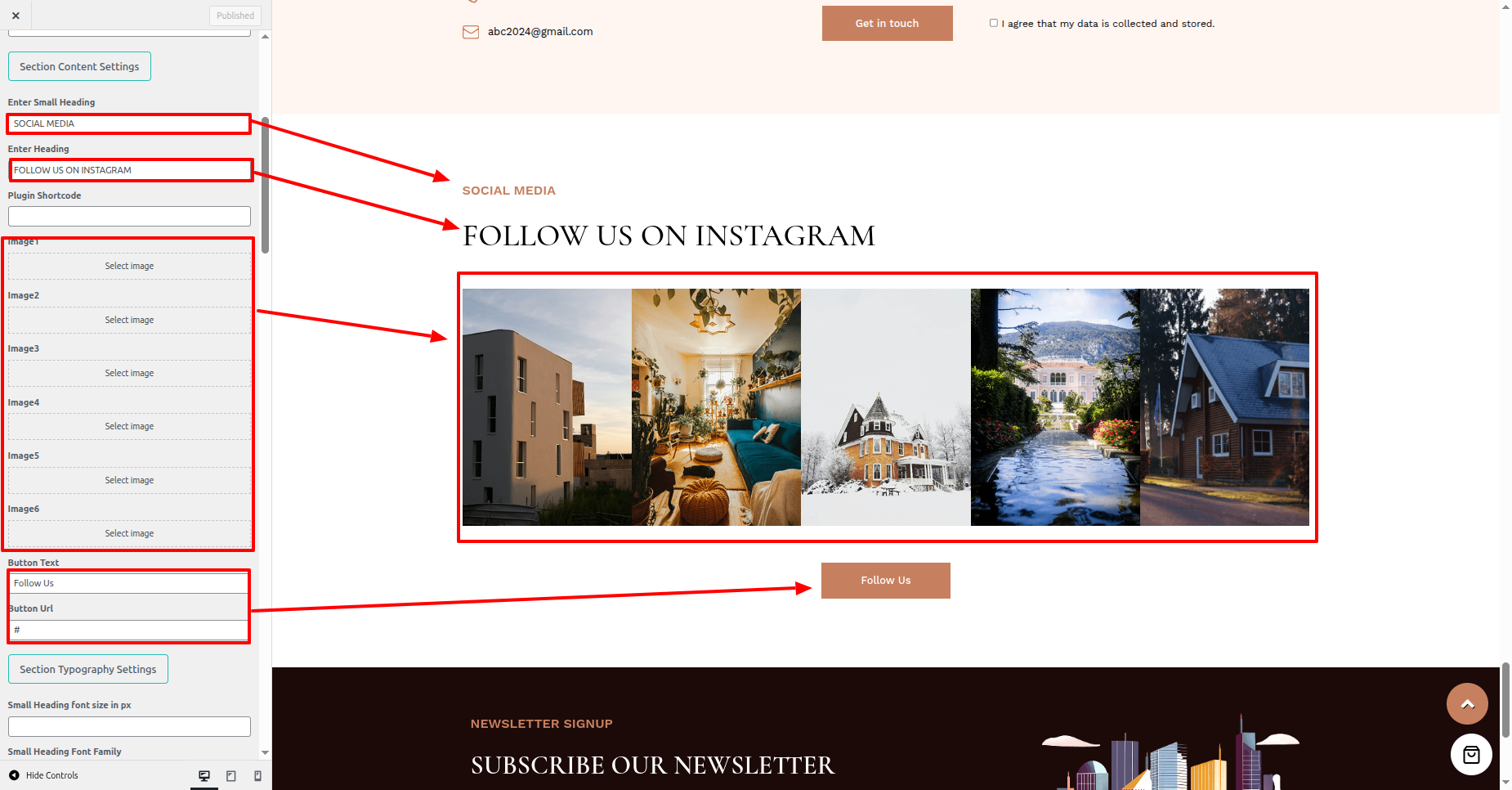Click the snowy house Instagram thumbnail
Image resolution: width=1512 pixels, height=790 pixels.
pyautogui.click(x=885, y=407)
